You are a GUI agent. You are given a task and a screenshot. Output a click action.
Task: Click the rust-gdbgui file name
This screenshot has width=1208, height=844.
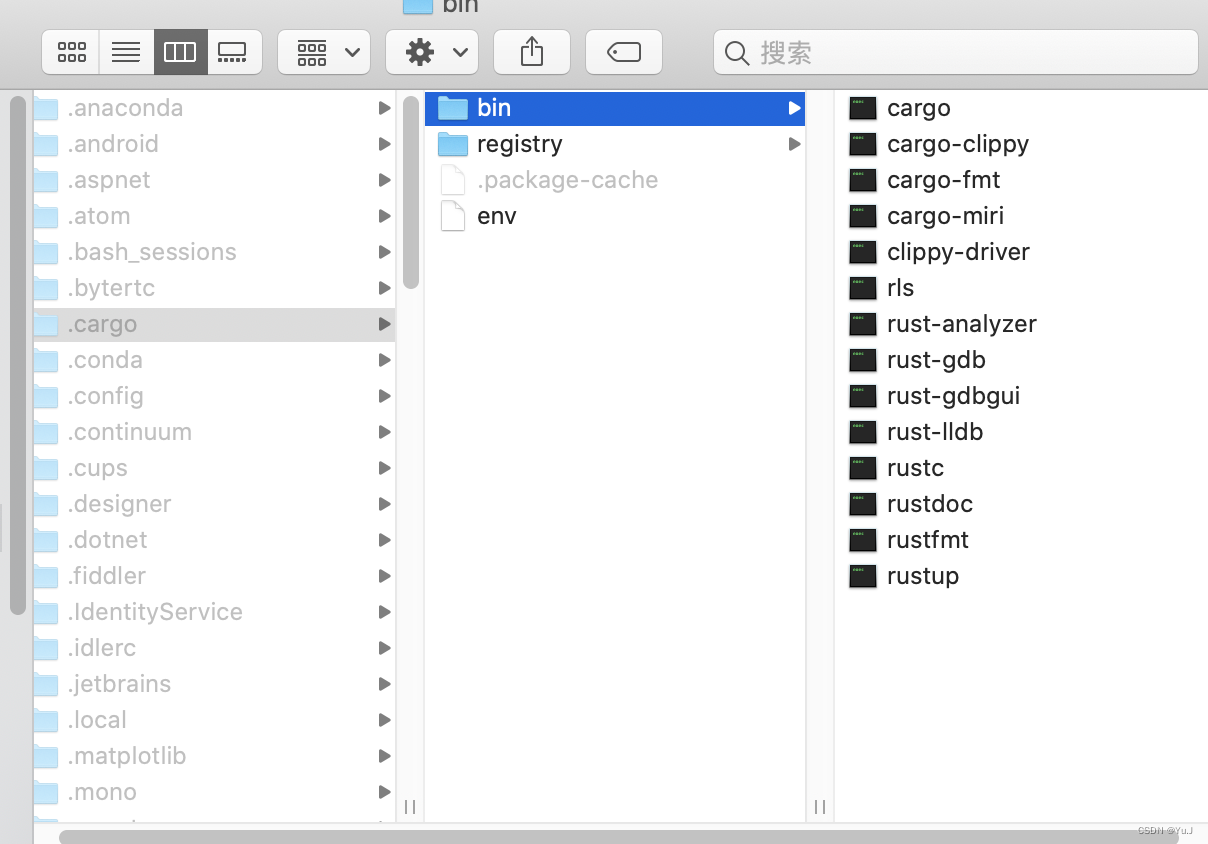click(x=954, y=396)
